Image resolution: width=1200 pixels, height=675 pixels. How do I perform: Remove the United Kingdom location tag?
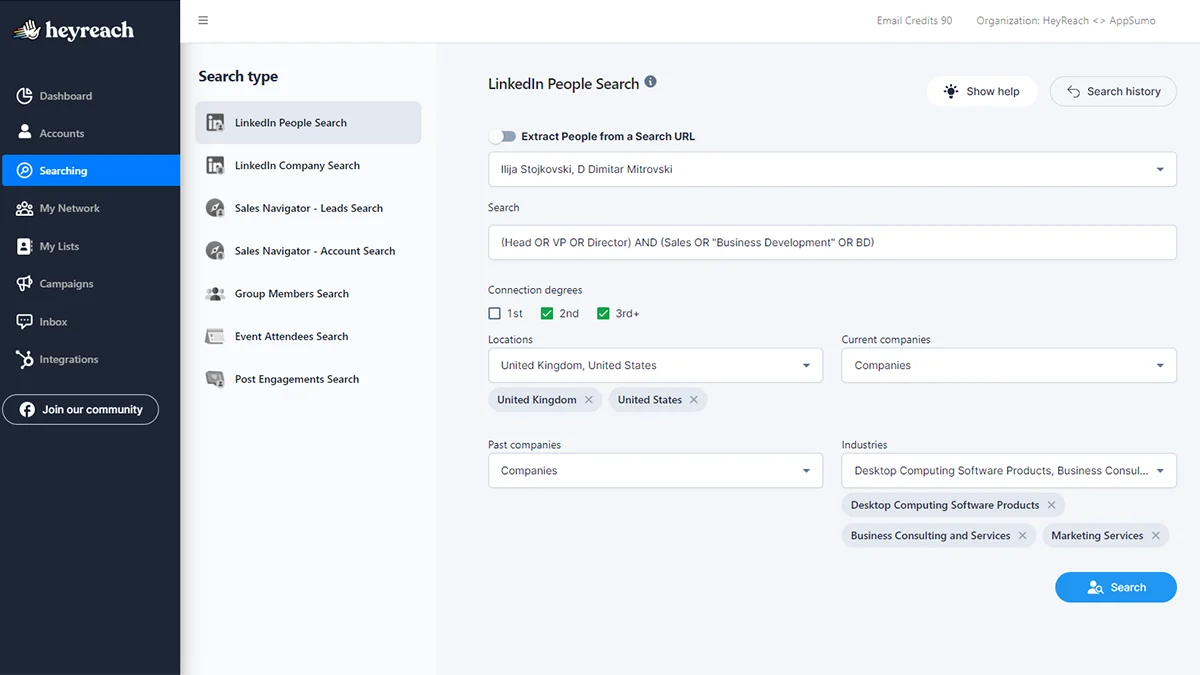point(589,400)
